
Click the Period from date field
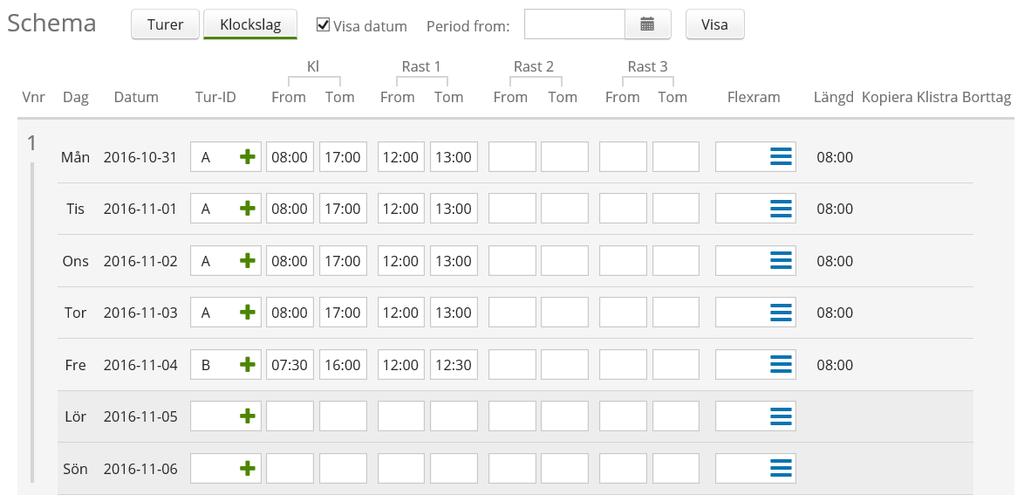573,25
